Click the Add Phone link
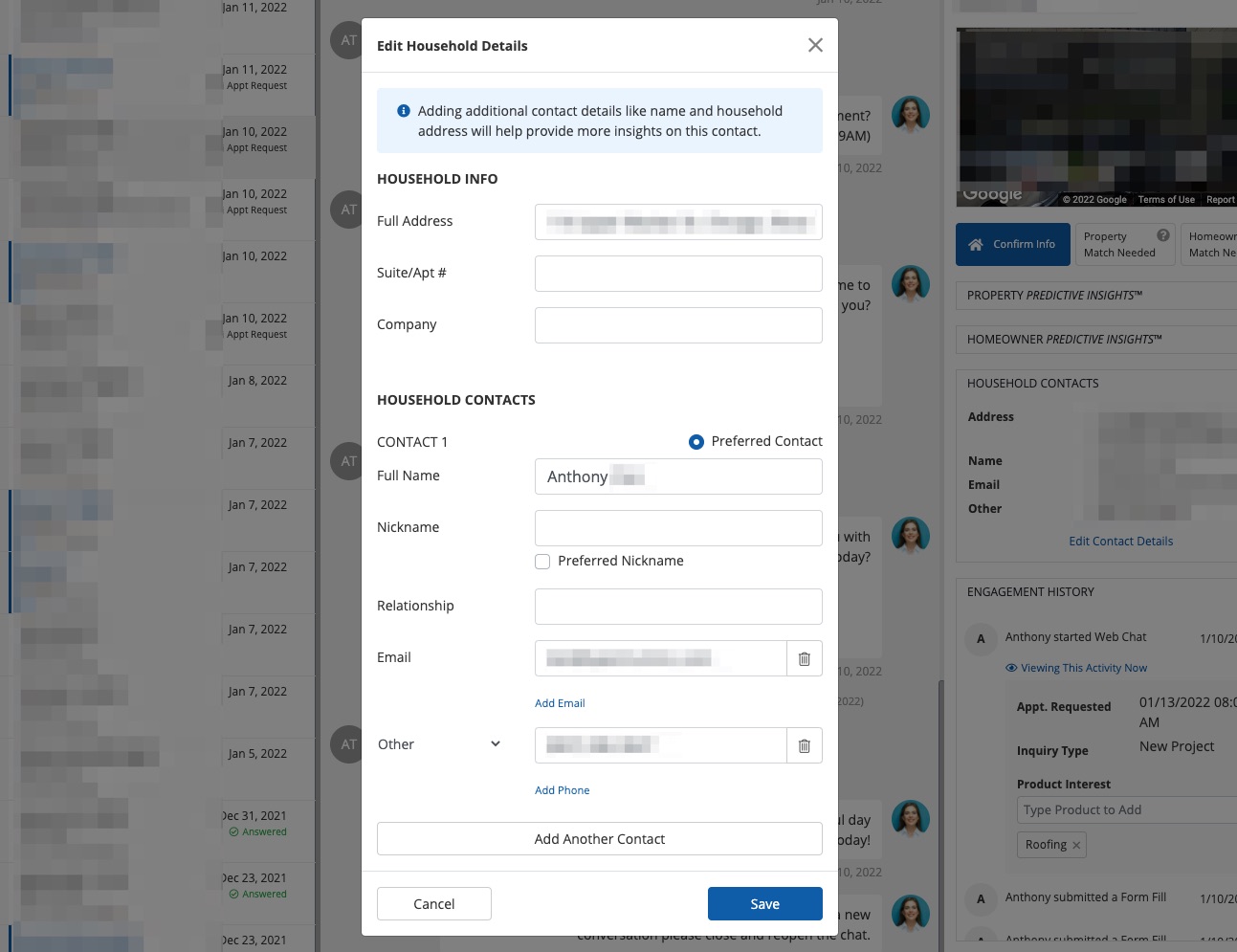1237x952 pixels. [x=562, y=790]
